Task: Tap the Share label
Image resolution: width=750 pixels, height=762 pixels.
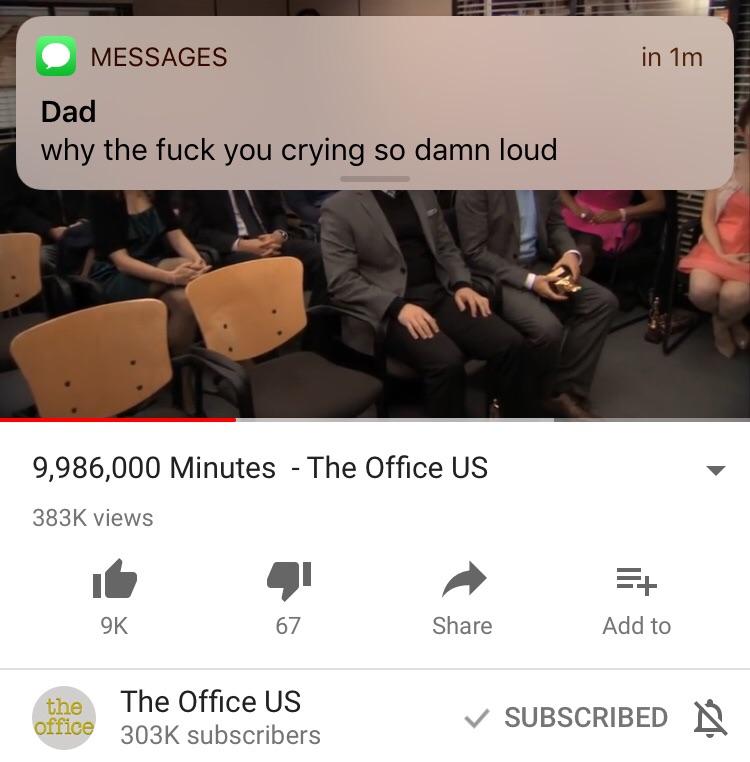Action: [462, 625]
